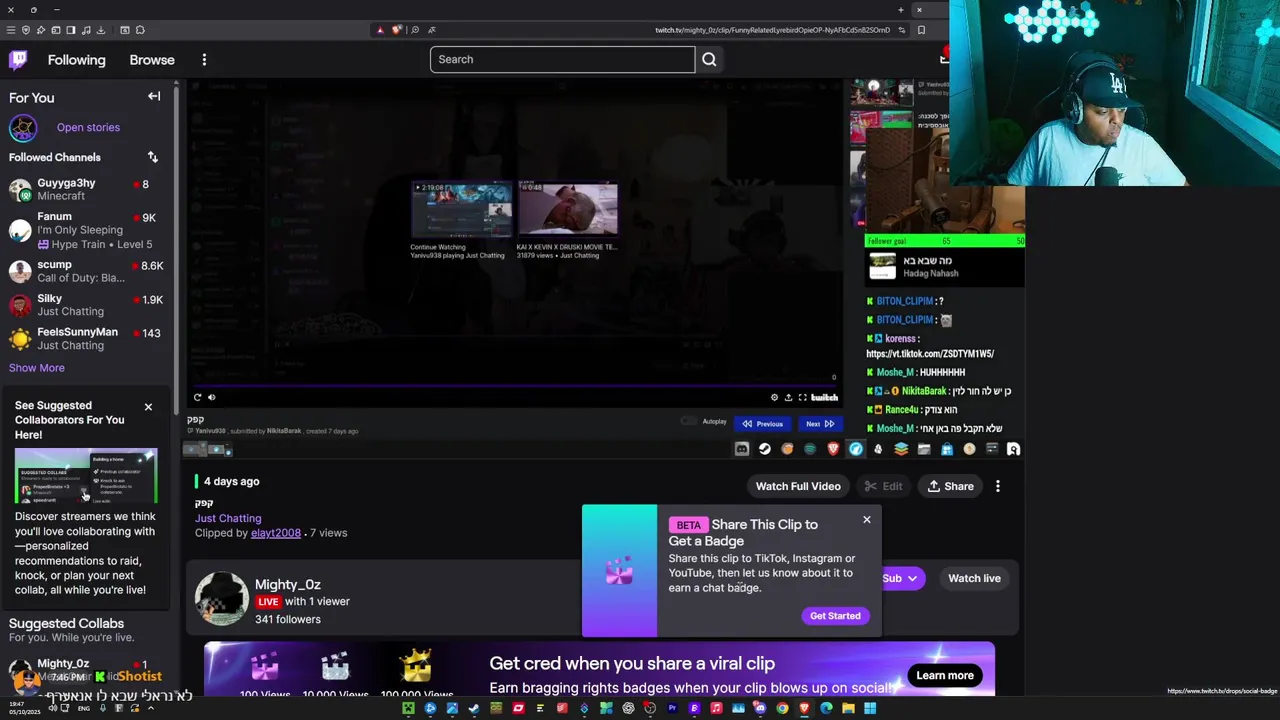This screenshot has width=1280, height=720.
Task: Click the Mighty_0z channel name
Action: (288, 584)
